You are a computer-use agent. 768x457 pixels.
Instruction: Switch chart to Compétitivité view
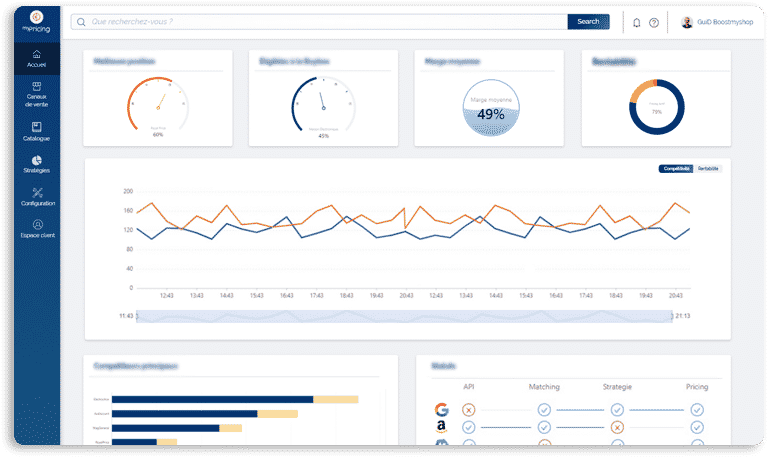tap(676, 168)
